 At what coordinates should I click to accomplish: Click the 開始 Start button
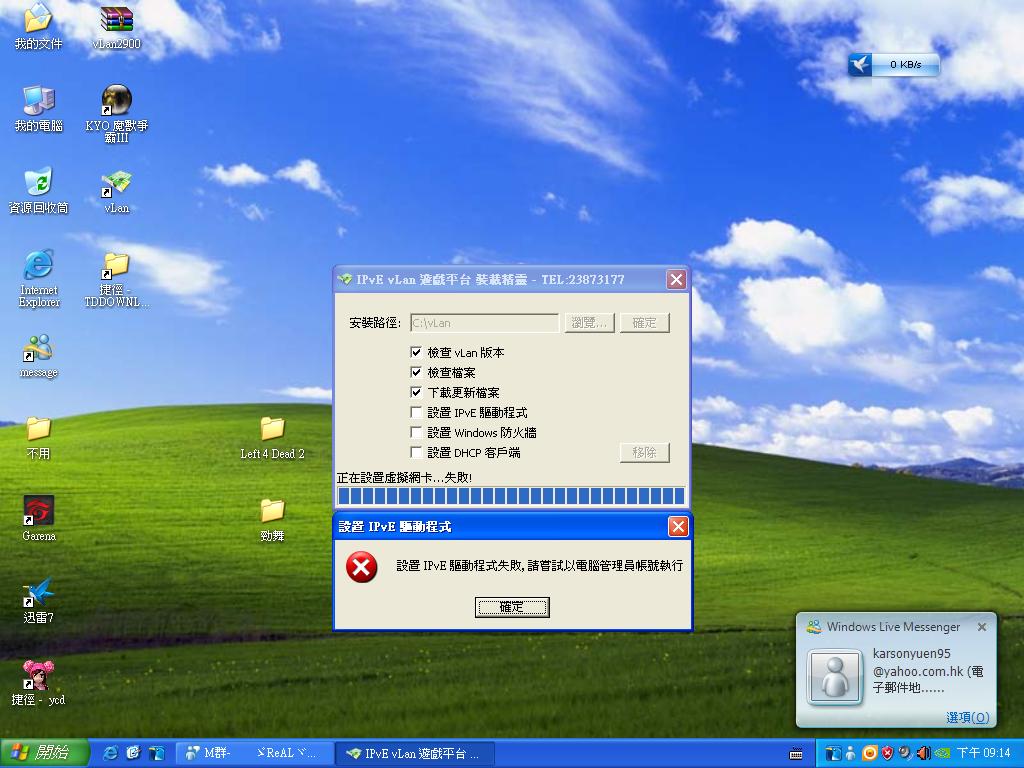click(44, 753)
